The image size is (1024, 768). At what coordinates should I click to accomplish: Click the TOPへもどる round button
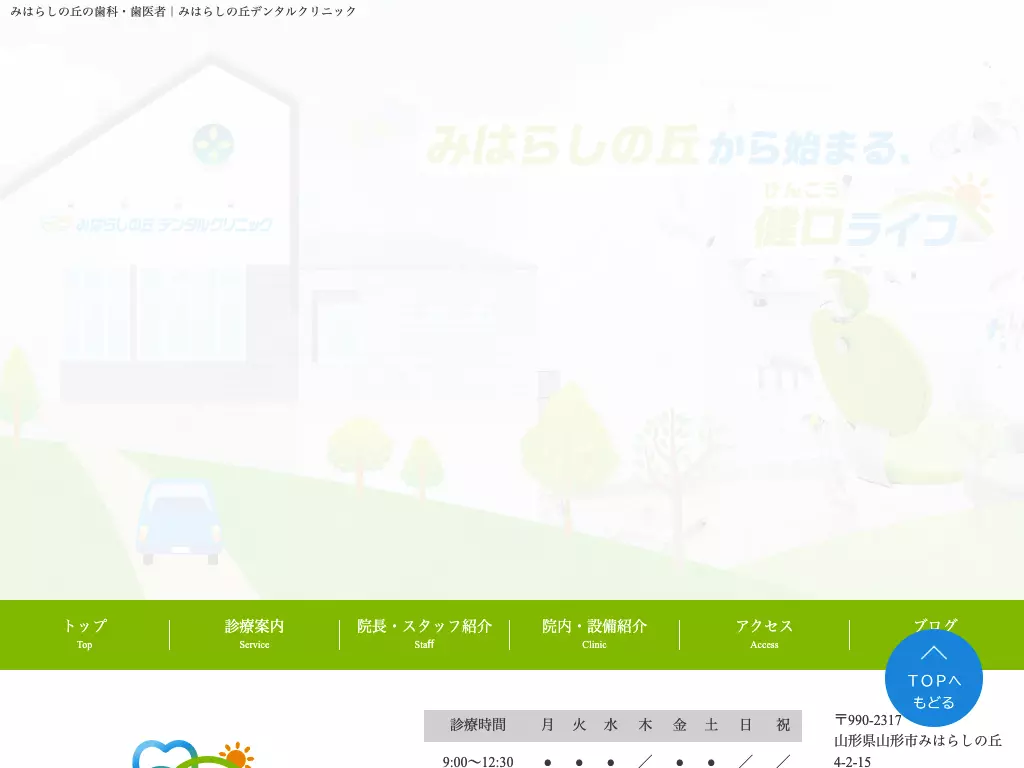click(933, 679)
